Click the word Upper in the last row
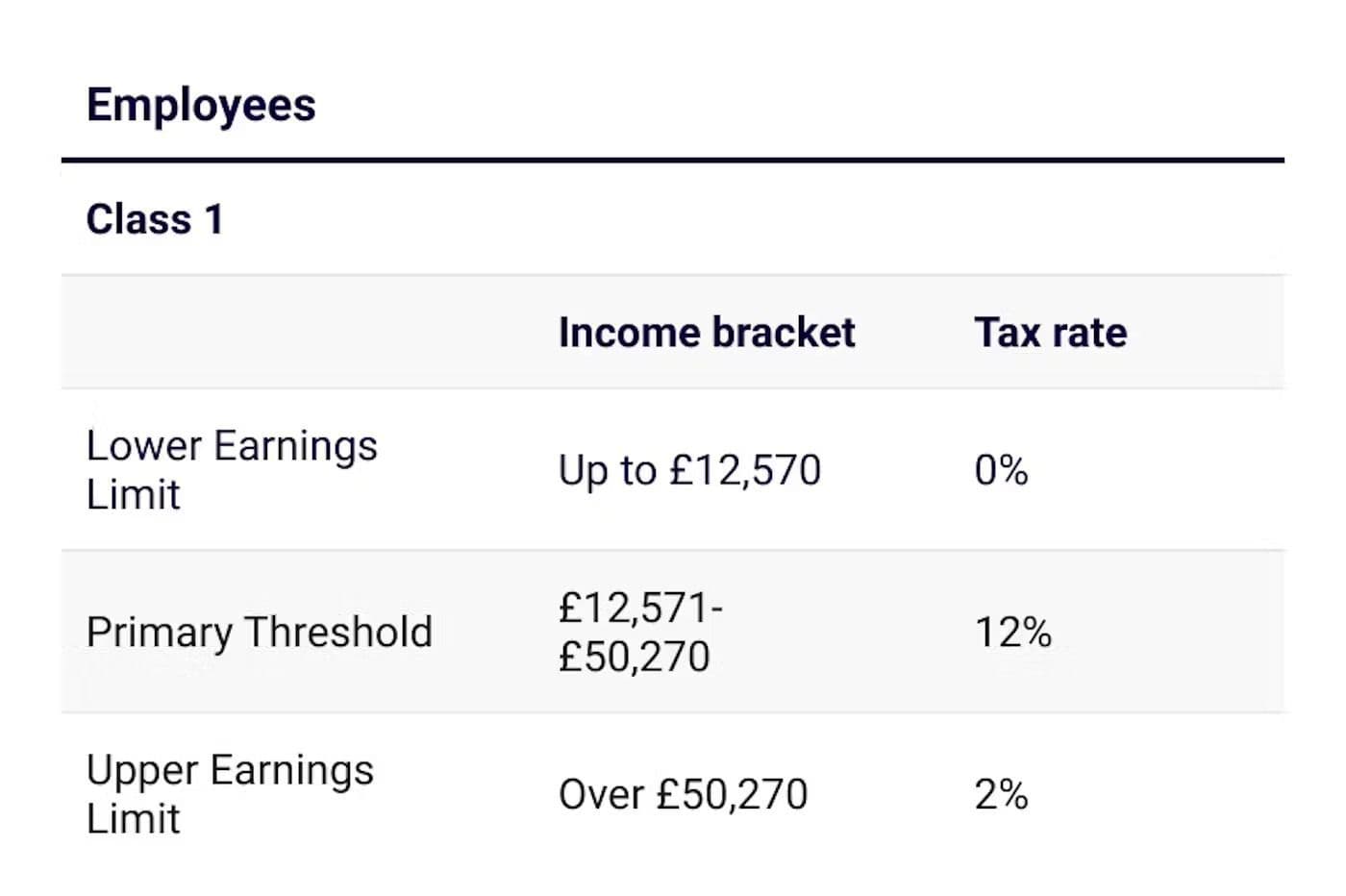1346x896 pixels. click(142, 772)
